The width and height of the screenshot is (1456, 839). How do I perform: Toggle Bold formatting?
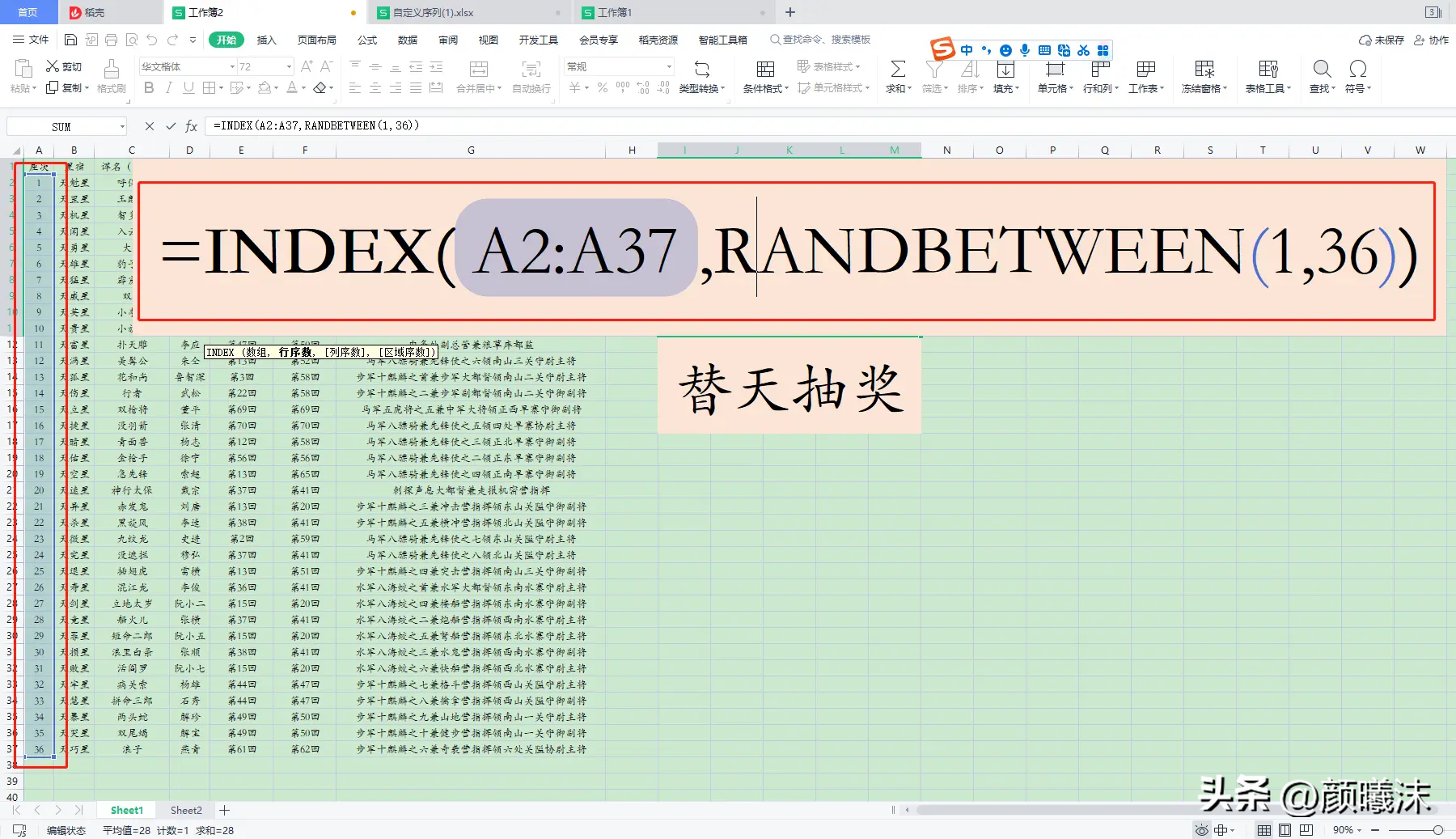[149, 87]
